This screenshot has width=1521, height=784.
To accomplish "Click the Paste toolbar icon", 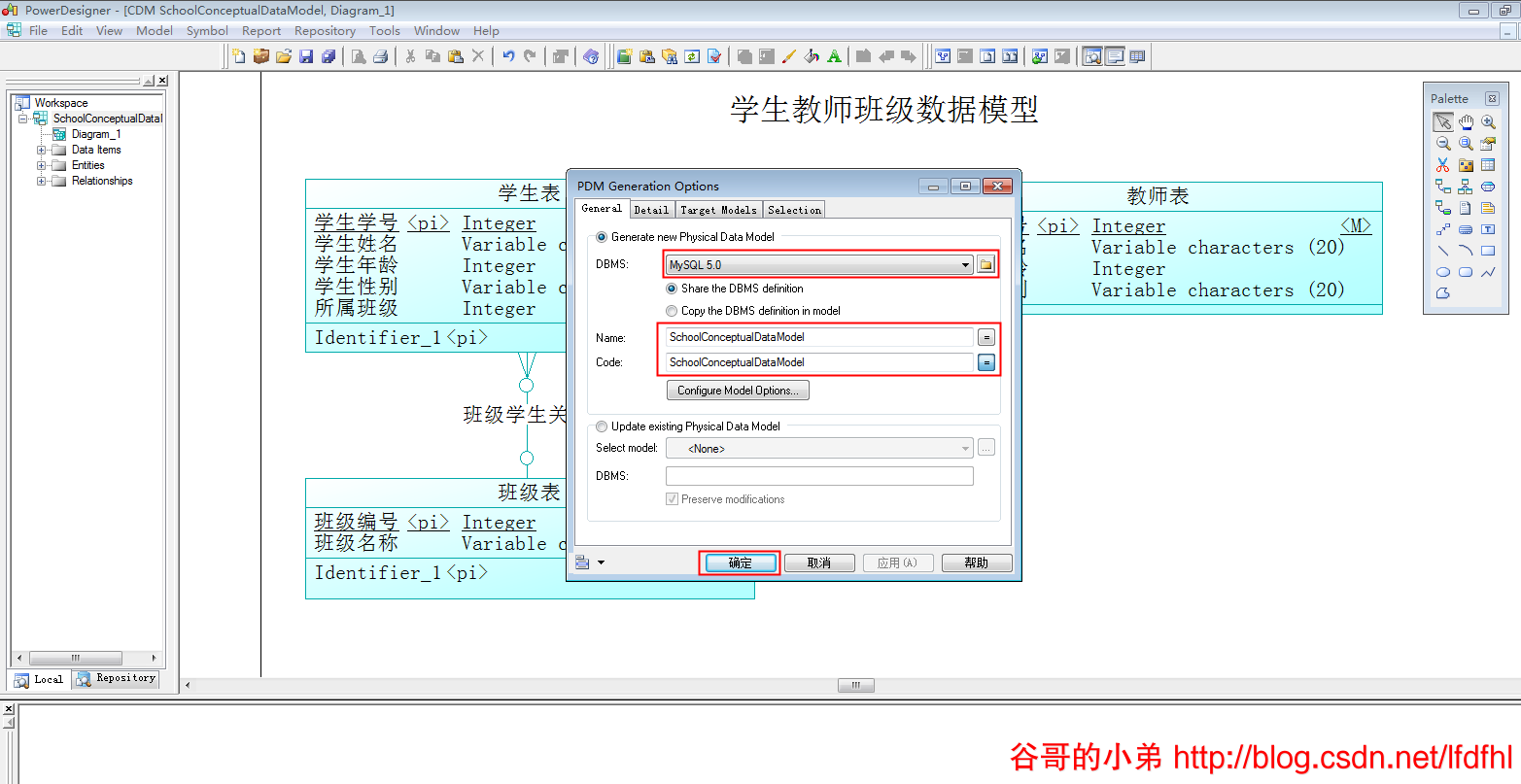I will 456,56.
